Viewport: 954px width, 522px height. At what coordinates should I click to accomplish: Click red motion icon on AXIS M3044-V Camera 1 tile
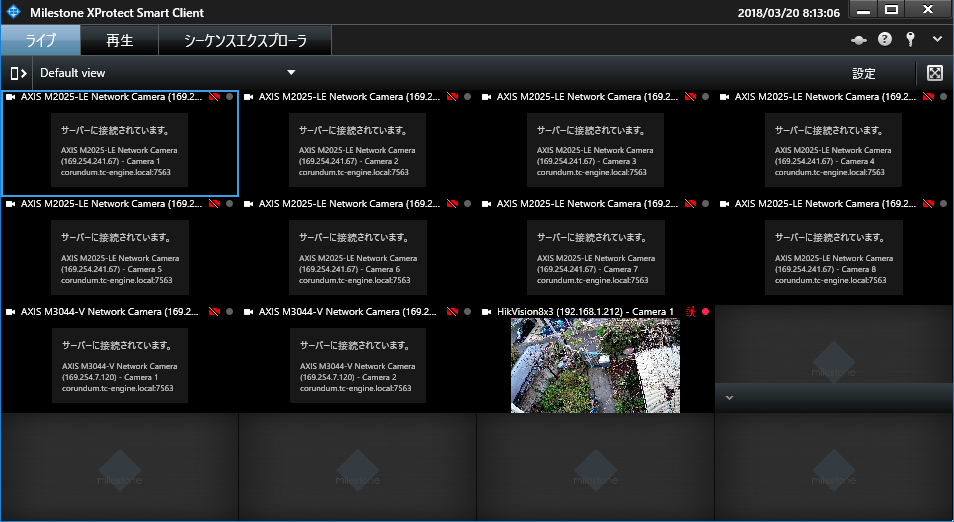point(214,311)
